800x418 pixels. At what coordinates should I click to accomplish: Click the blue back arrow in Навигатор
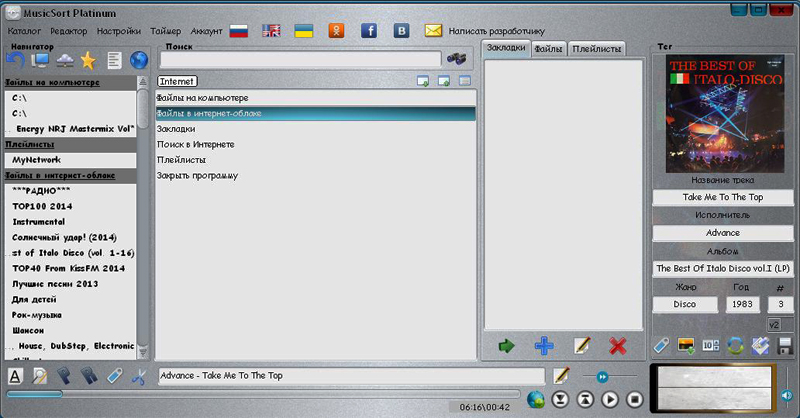pyautogui.click(x=15, y=61)
